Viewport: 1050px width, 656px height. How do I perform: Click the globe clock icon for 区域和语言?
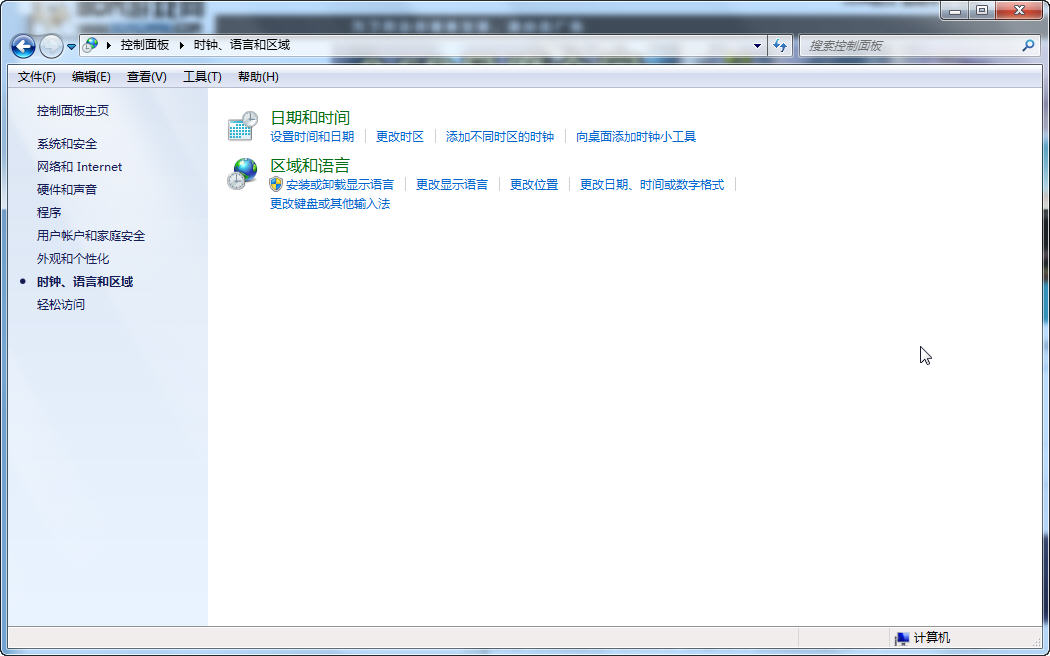tap(242, 174)
